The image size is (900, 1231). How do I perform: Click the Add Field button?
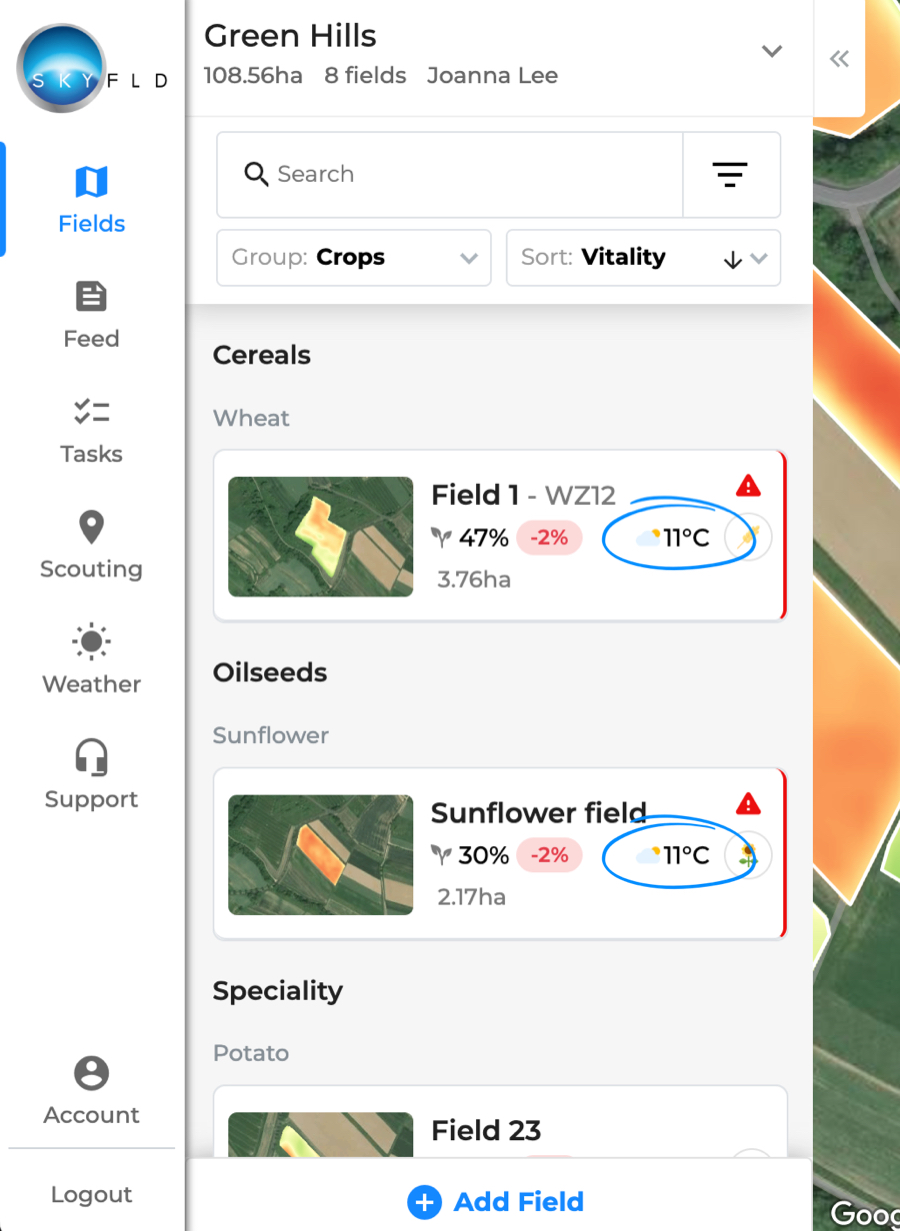tap(496, 1202)
